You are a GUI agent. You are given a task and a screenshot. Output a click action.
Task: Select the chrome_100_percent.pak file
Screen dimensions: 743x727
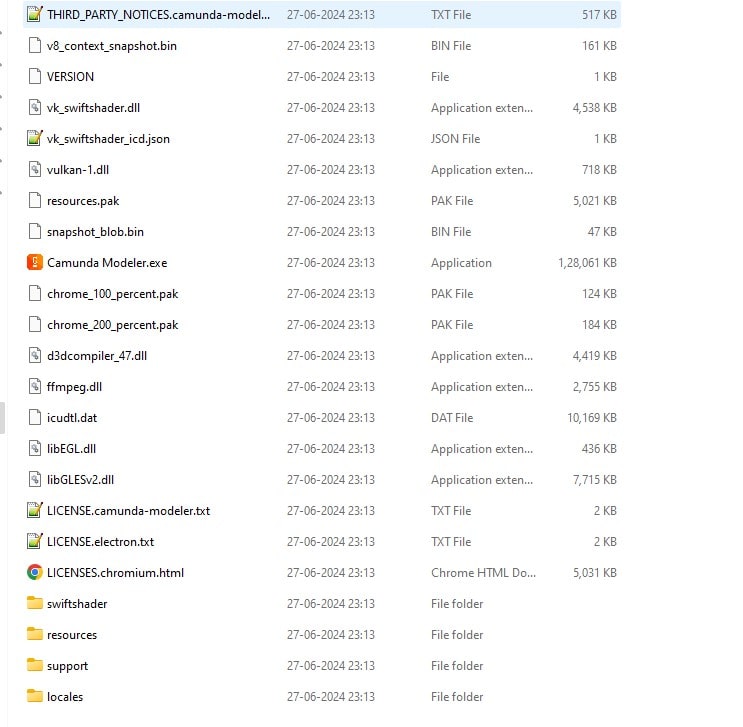point(112,294)
